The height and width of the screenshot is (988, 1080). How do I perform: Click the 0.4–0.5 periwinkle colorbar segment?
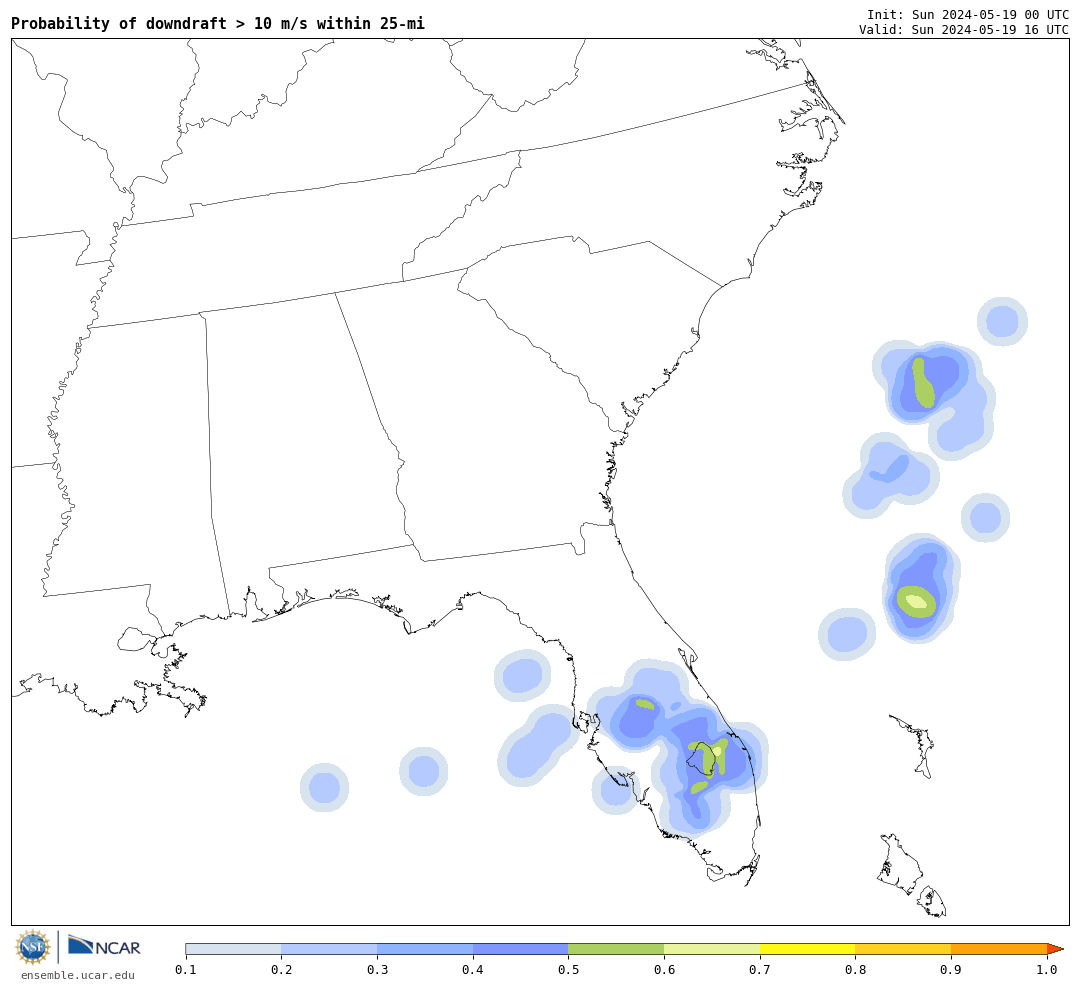pyautogui.click(x=521, y=949)
